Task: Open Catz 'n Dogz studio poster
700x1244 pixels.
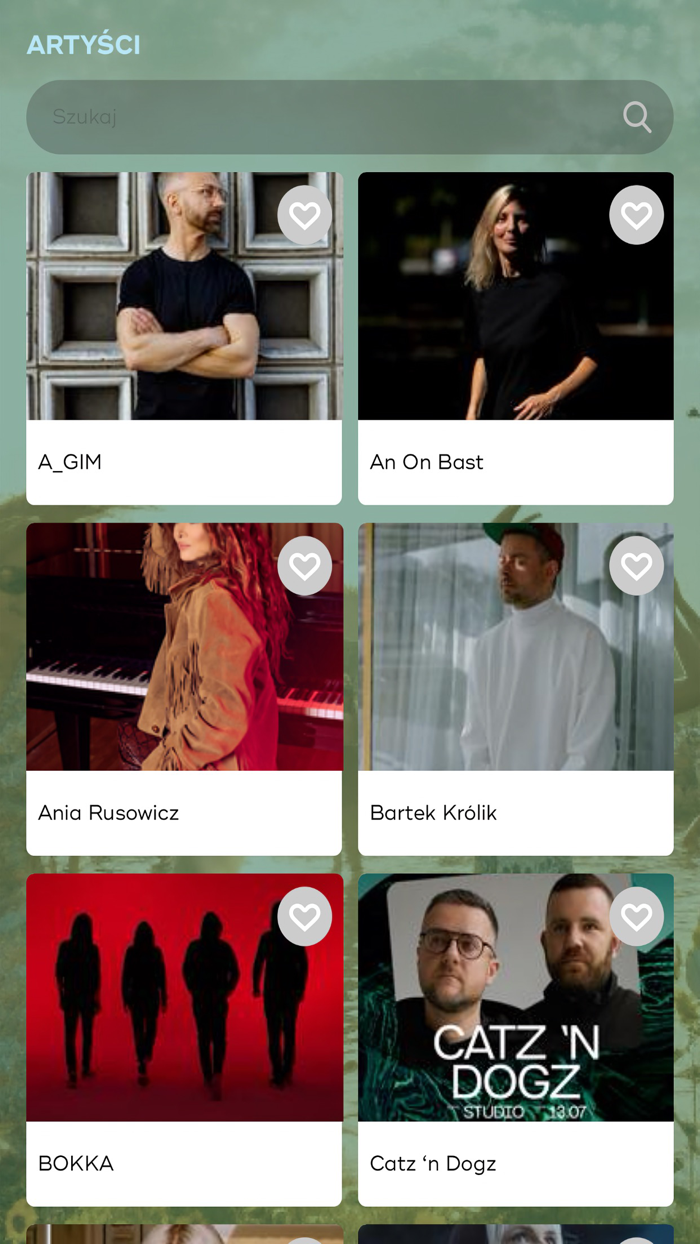Action: point(516,998)
